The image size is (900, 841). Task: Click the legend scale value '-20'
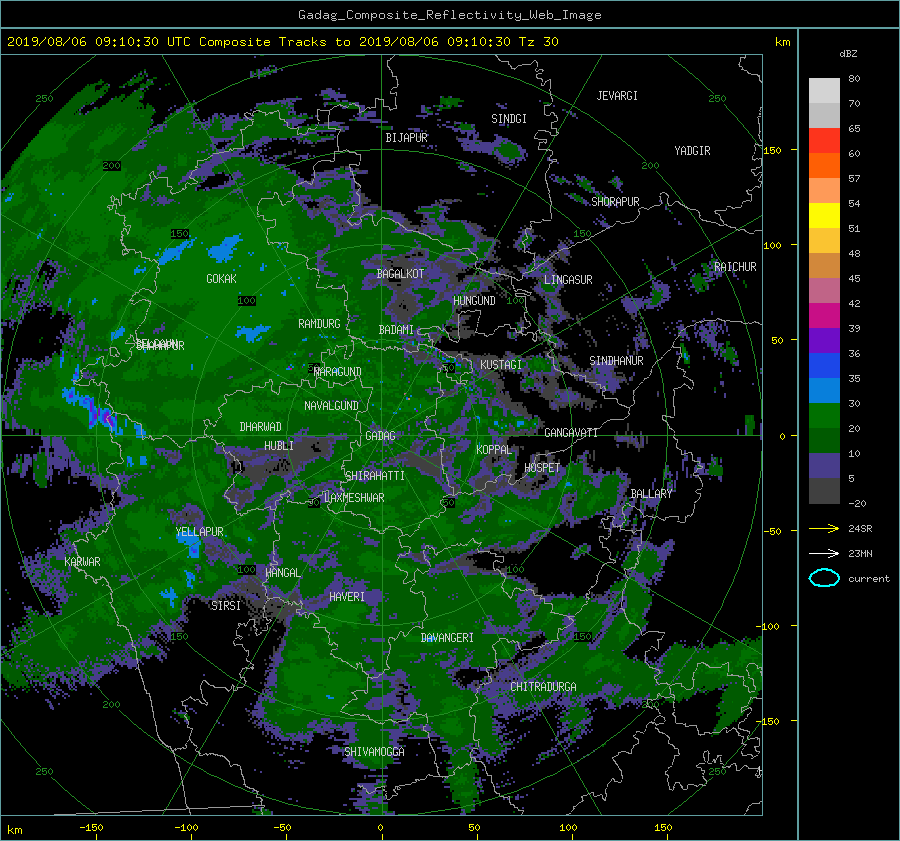(x=857, y=503)
